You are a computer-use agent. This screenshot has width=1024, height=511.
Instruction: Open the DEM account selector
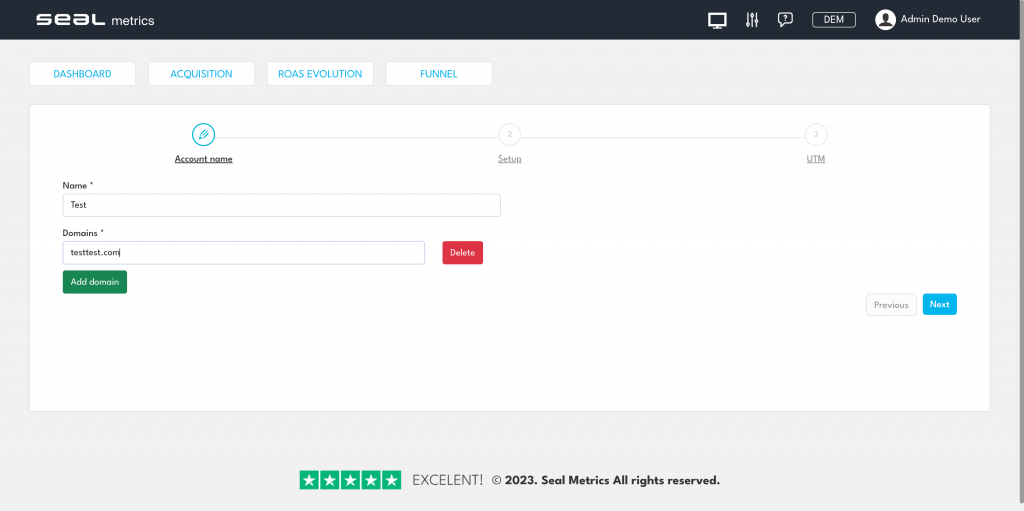point(833,20)
